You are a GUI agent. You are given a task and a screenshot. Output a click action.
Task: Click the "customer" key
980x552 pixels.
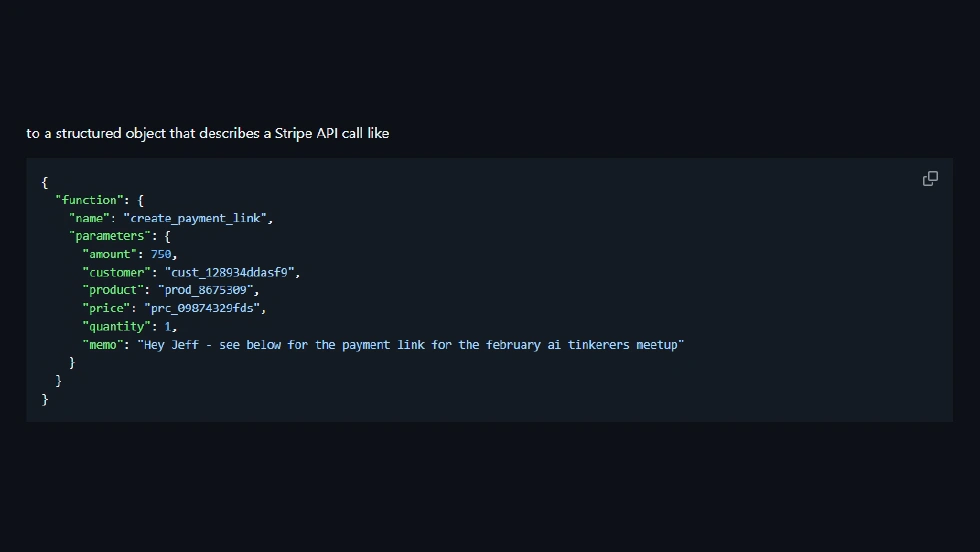(117, 272)
